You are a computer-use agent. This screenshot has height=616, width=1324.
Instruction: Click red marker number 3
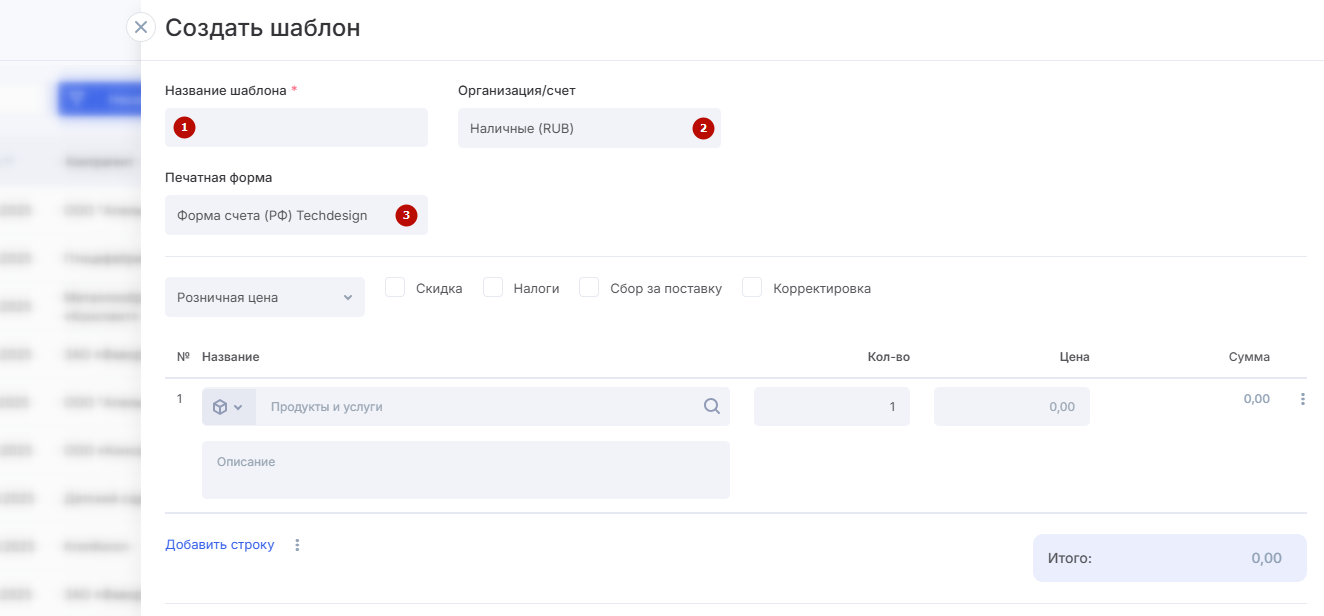406,215
